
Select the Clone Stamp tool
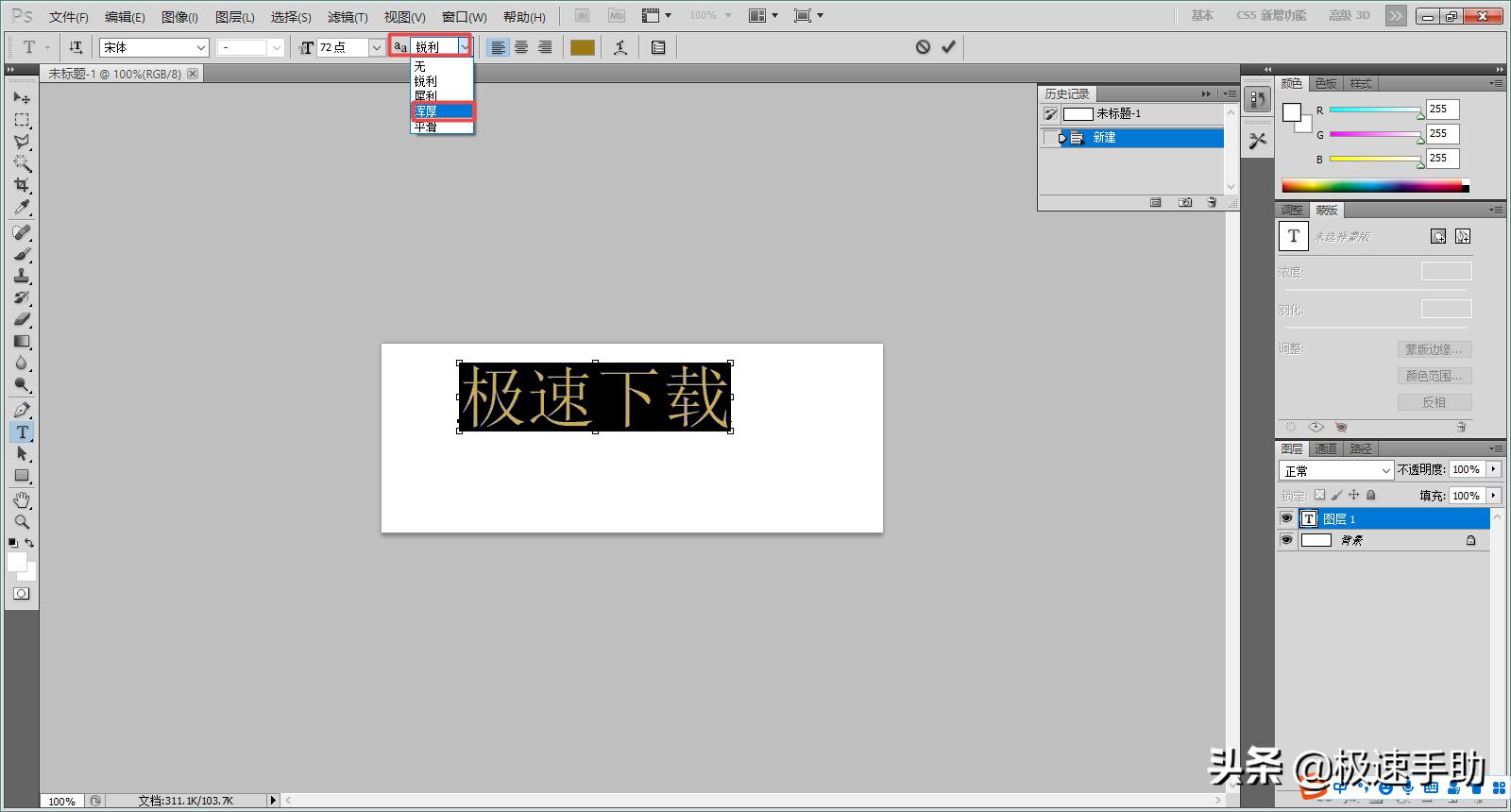[22, 276]
